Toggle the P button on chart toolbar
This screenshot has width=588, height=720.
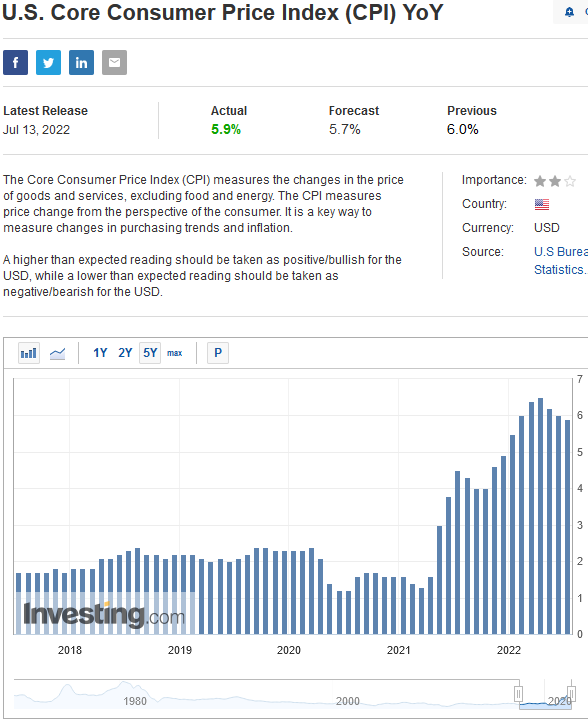(x=218, y=353)
